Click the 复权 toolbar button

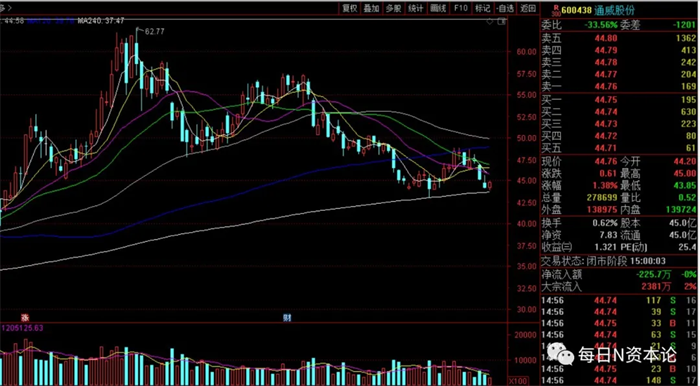[350, 8]
